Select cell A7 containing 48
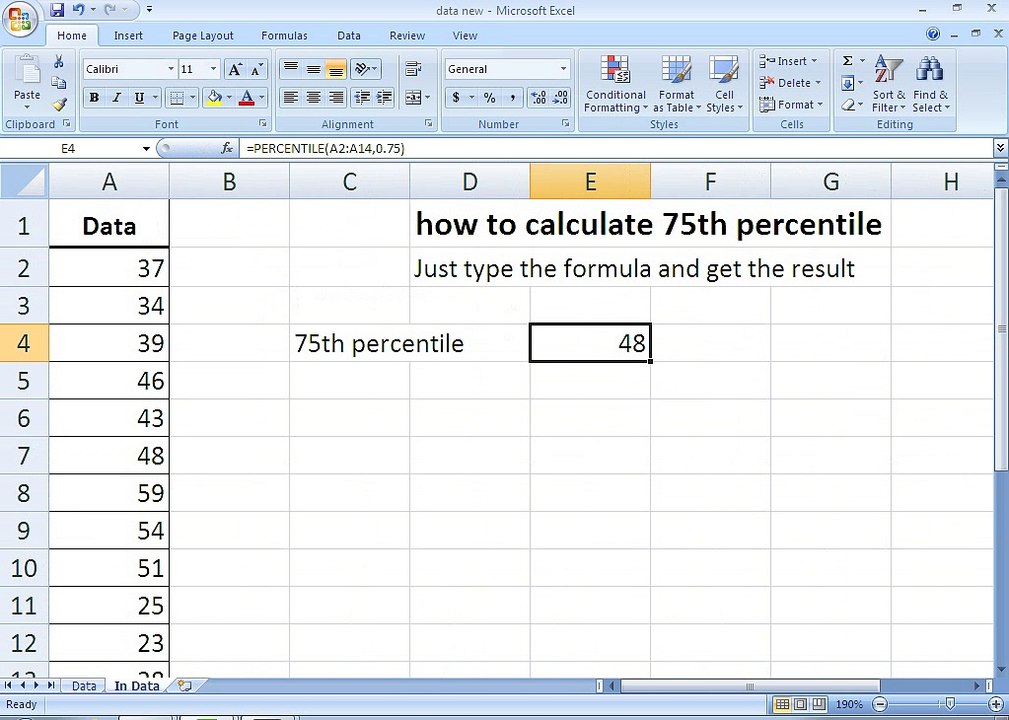Viewport: 1009px width, 720px height. point(109,456)
